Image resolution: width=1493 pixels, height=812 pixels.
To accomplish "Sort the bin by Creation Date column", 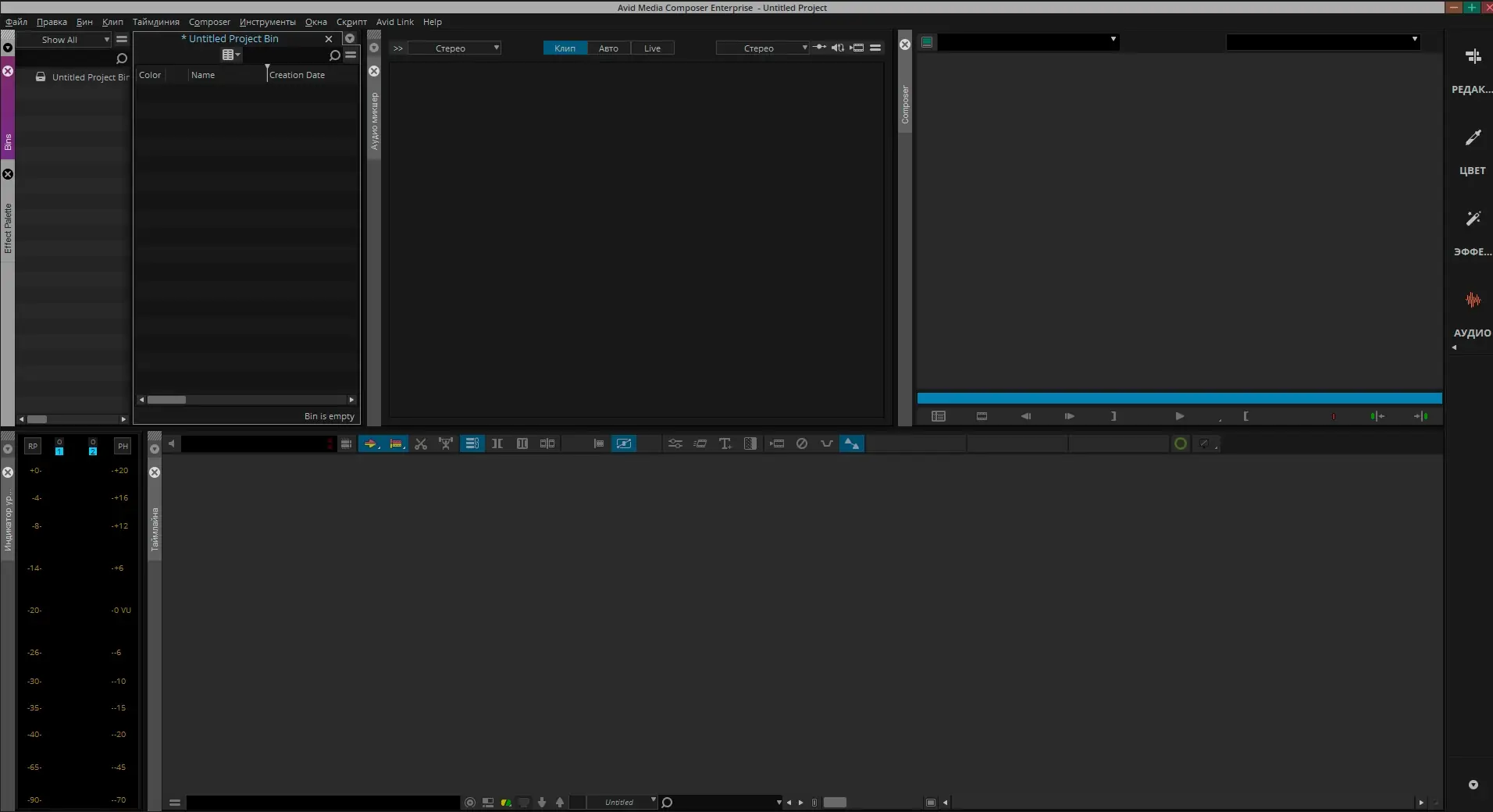I will pyautogui.click(x=297, y=75).
